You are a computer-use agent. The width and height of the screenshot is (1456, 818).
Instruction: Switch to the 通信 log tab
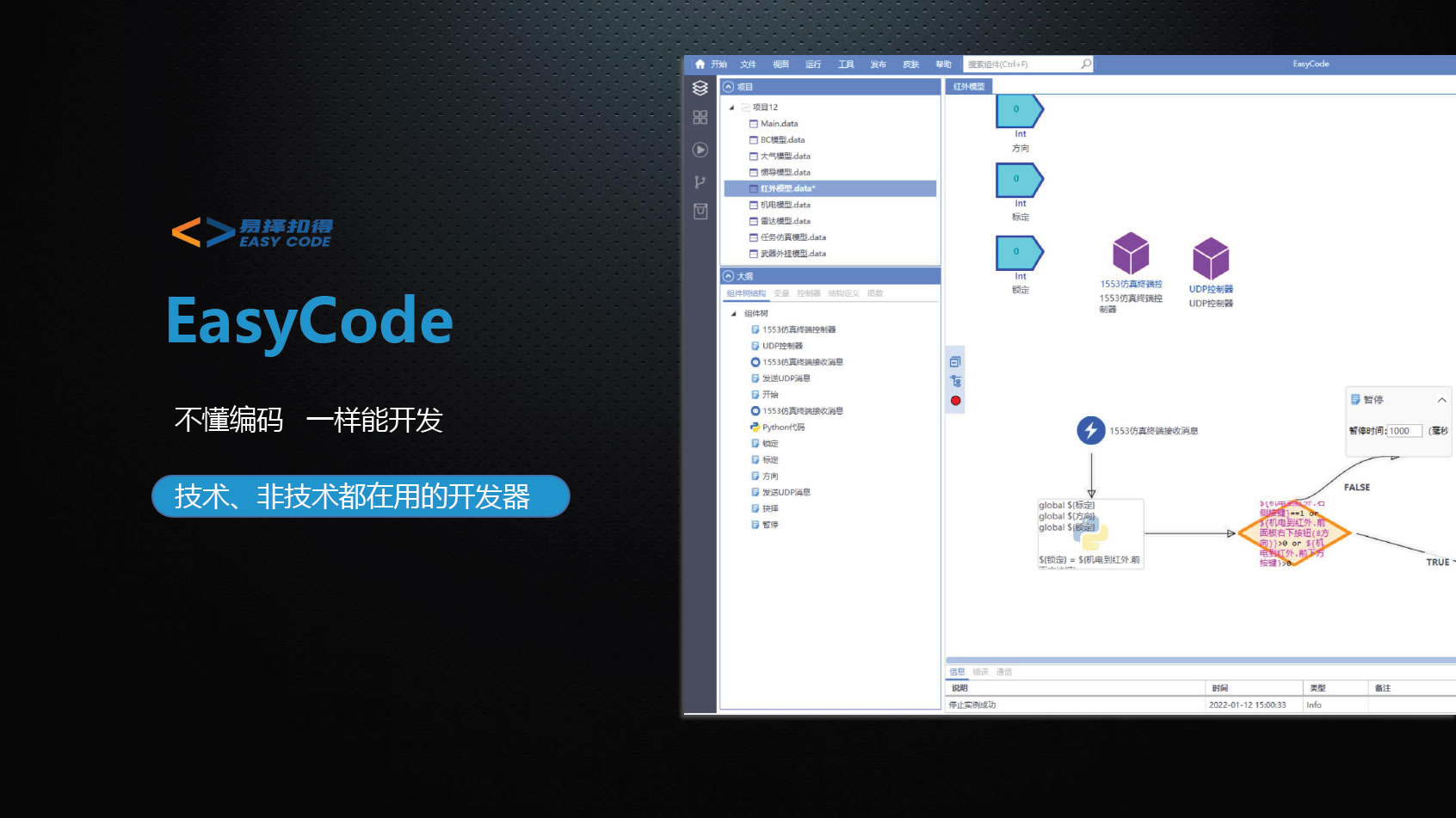click(1003, 672)
